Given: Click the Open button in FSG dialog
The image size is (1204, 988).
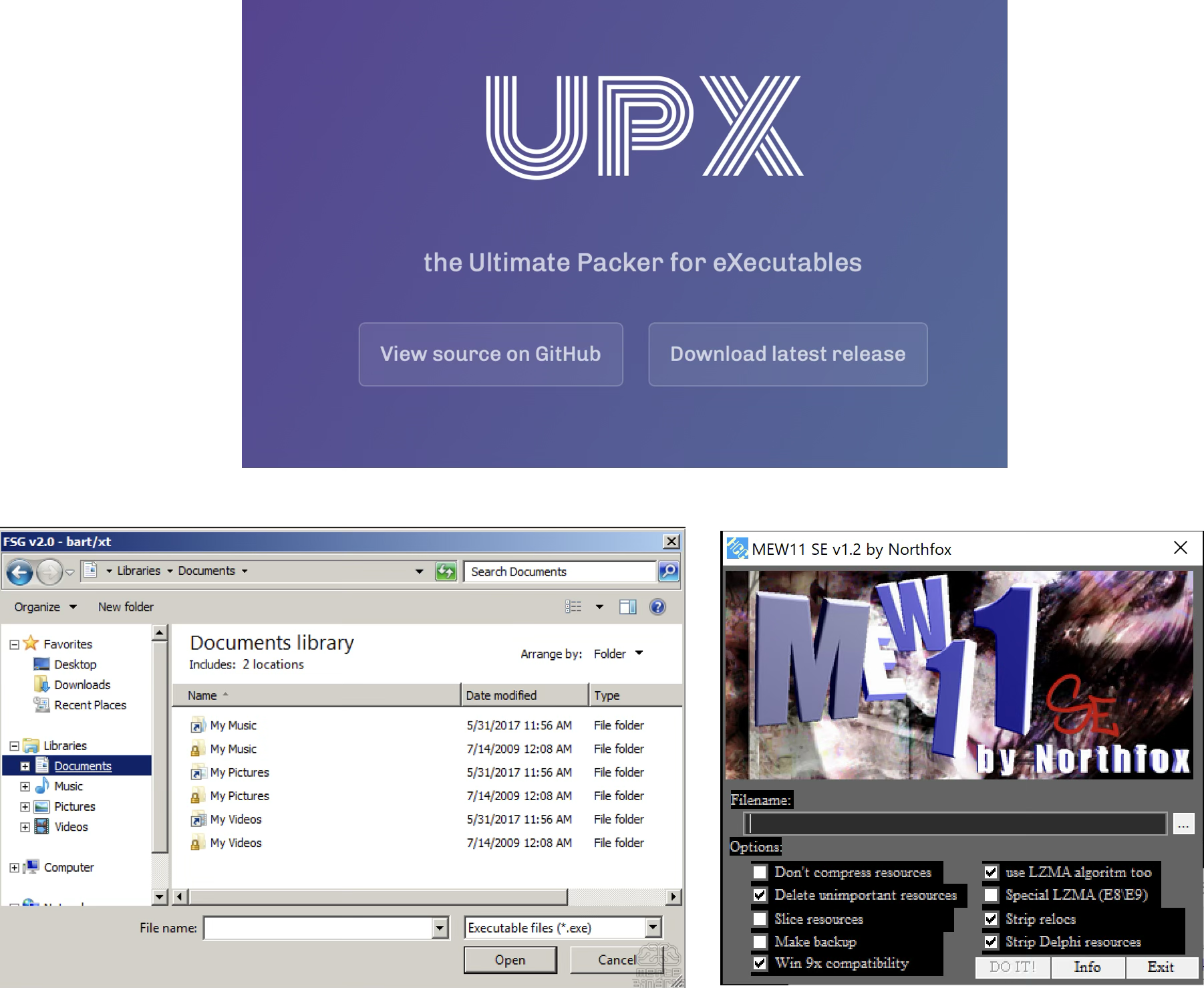Looking at the screenshot, I should (x=510, y=960).
